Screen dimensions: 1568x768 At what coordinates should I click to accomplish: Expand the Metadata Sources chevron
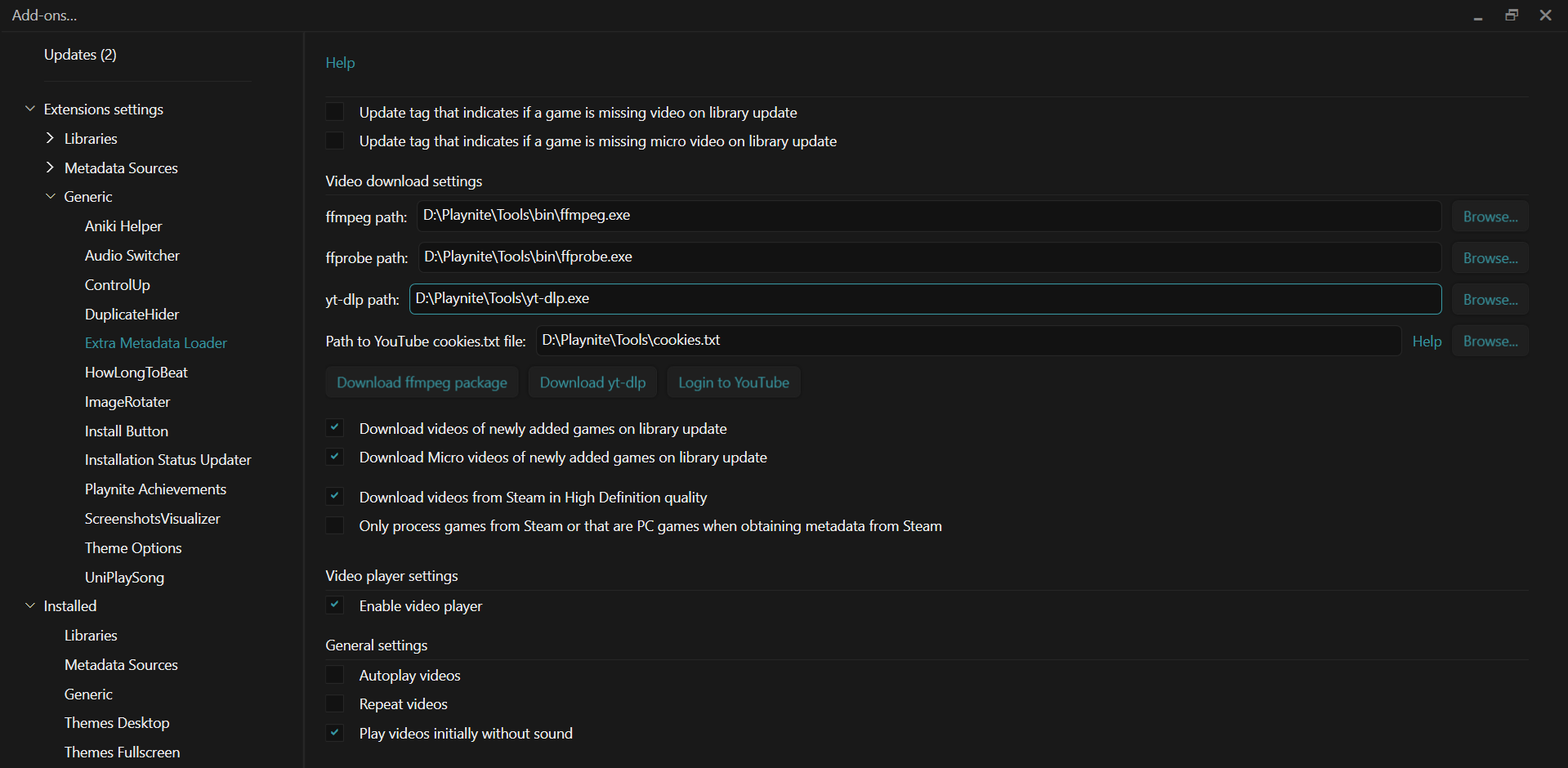[51, 167]
